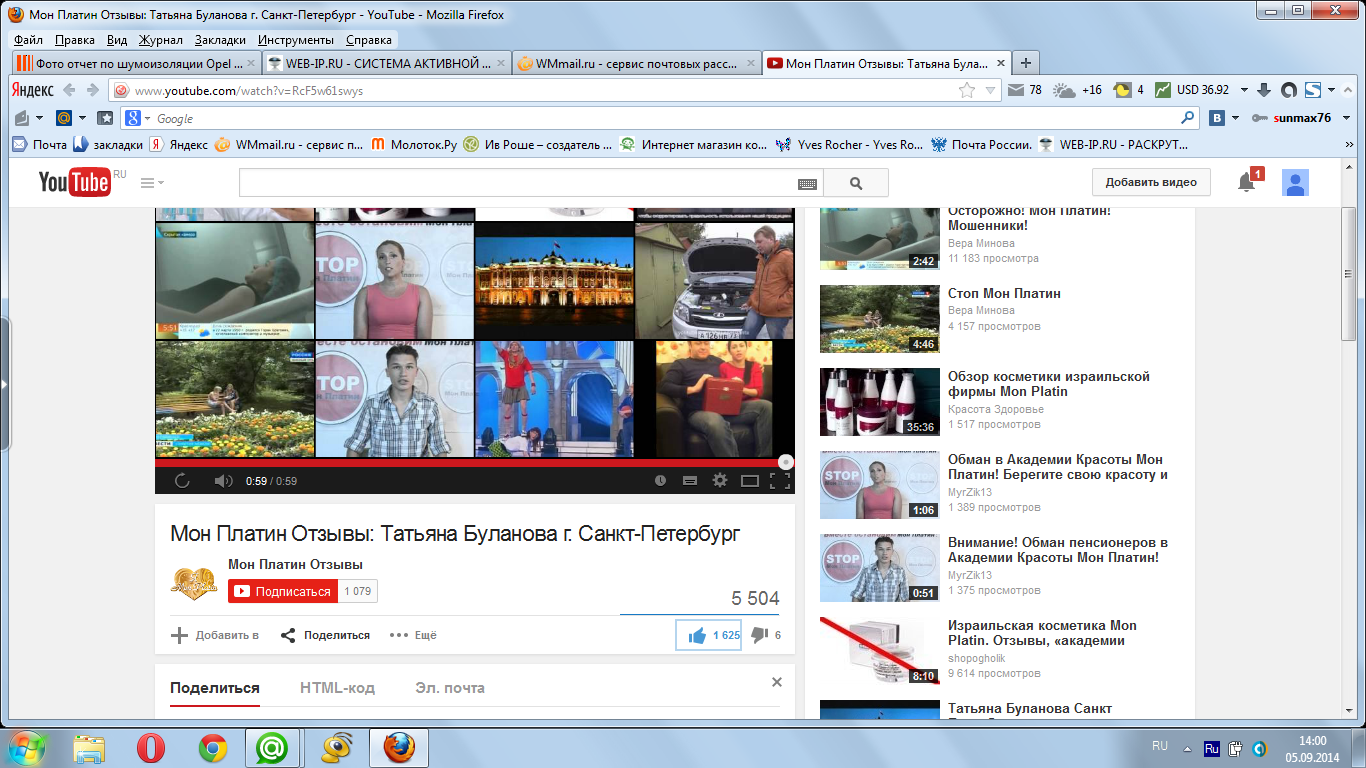Open the Молоток.Ру bookmark
Screen dimensions: 1366x768
point(414,144)
